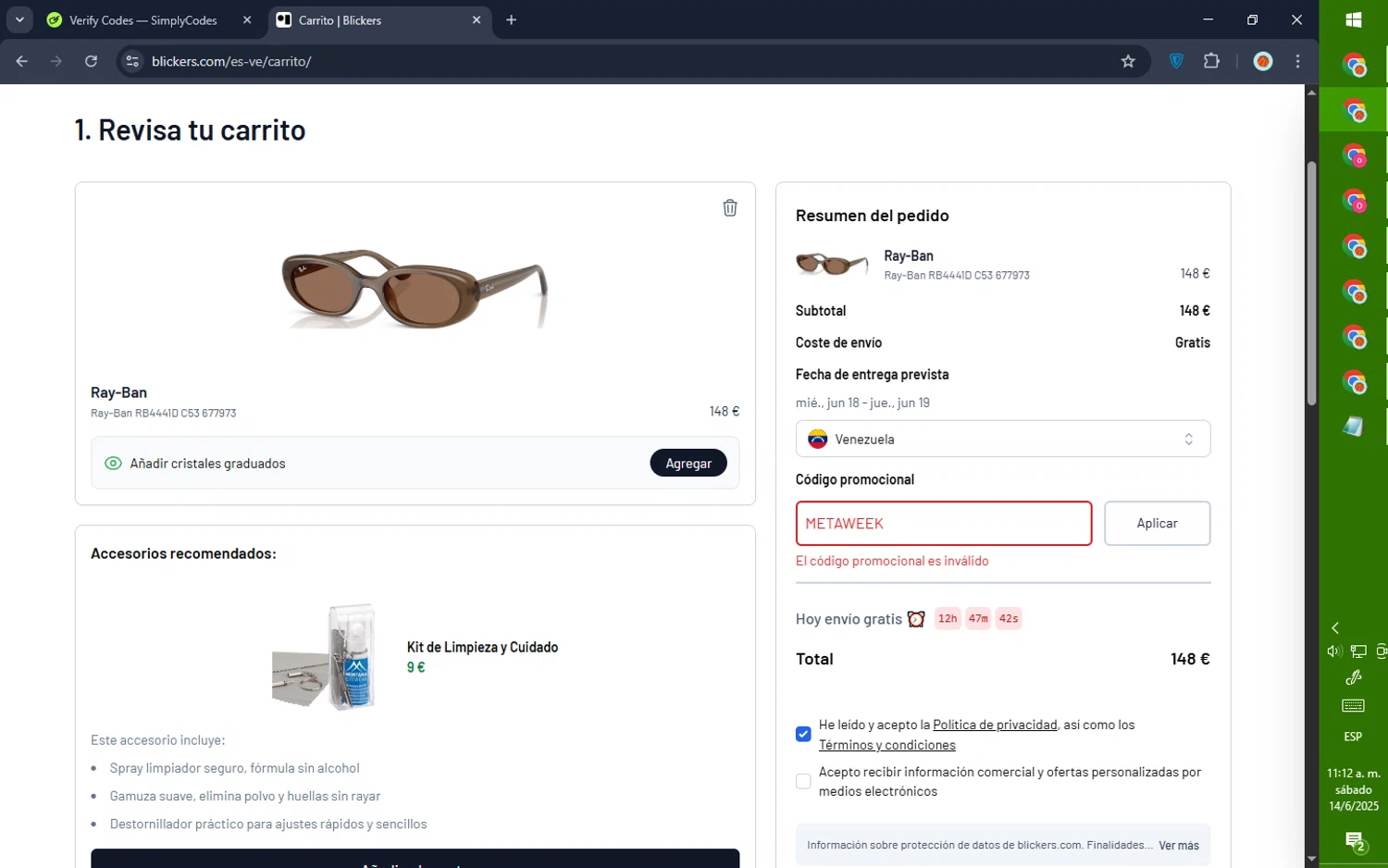Viewport: 1388px width, 868px height.
Task: Show hidden system tray icons chevron
Action: [x=1334, y=627]
